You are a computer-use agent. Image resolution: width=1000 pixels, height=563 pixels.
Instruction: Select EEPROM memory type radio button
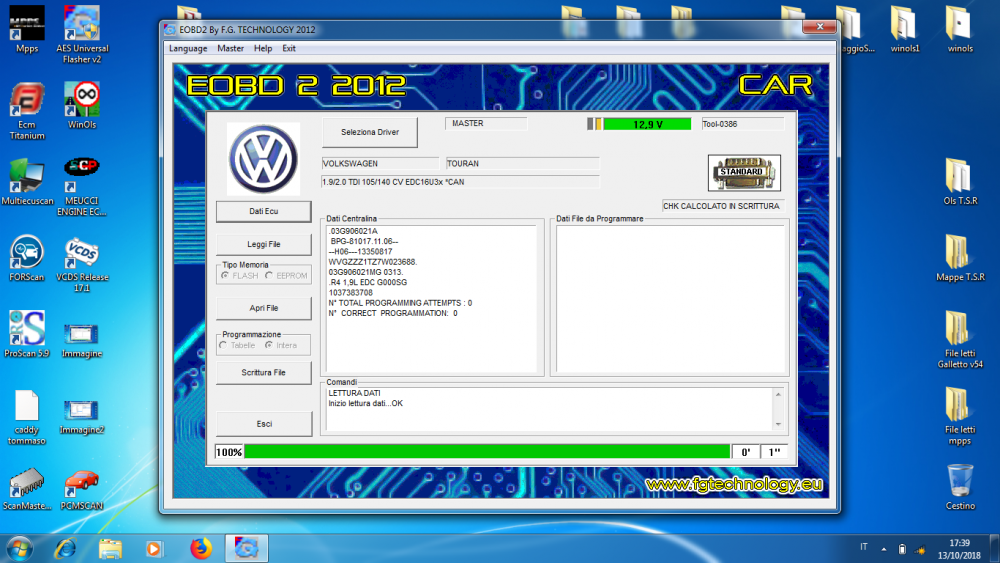click(x=270, y=275)
